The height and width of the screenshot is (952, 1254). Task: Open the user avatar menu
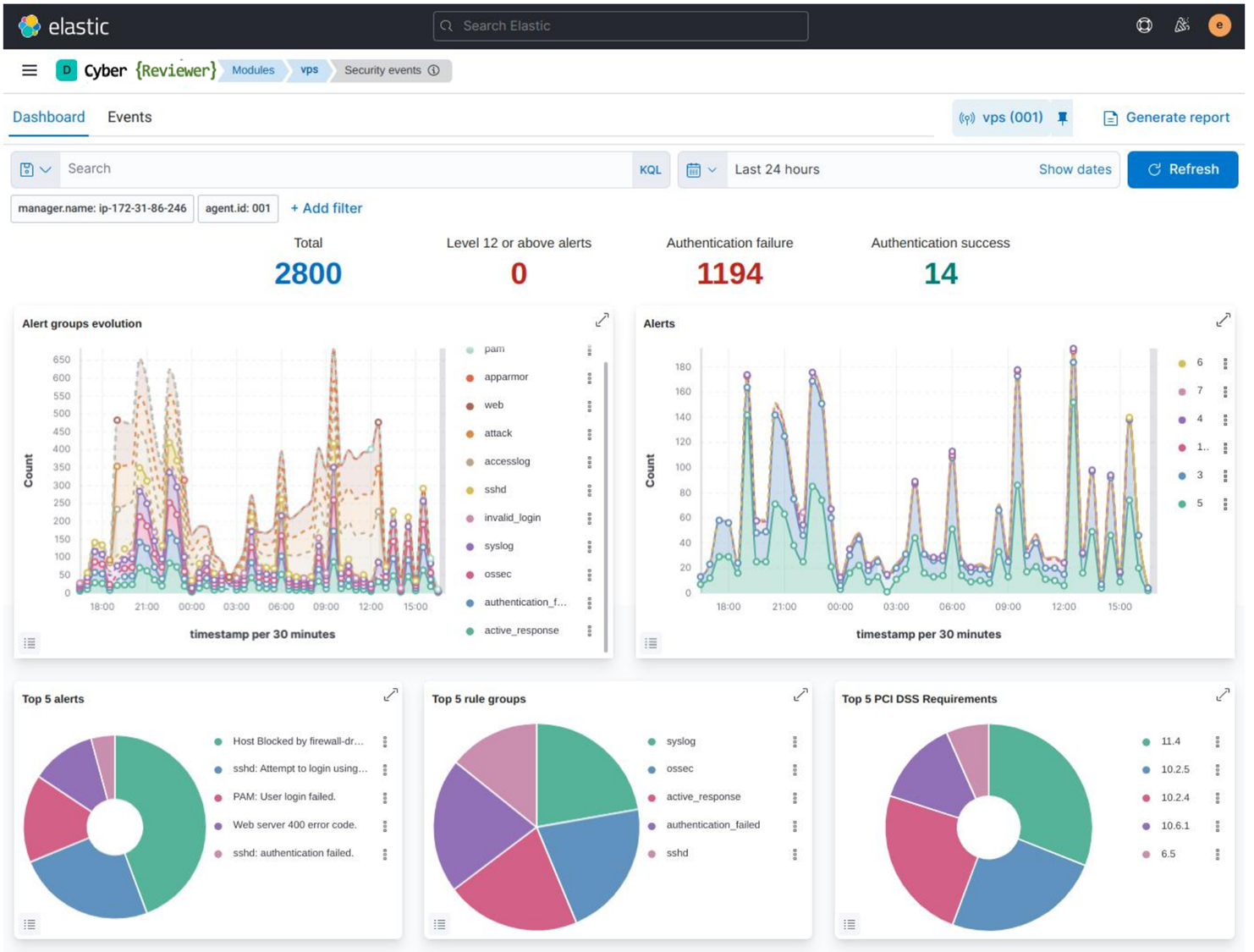1219,25
